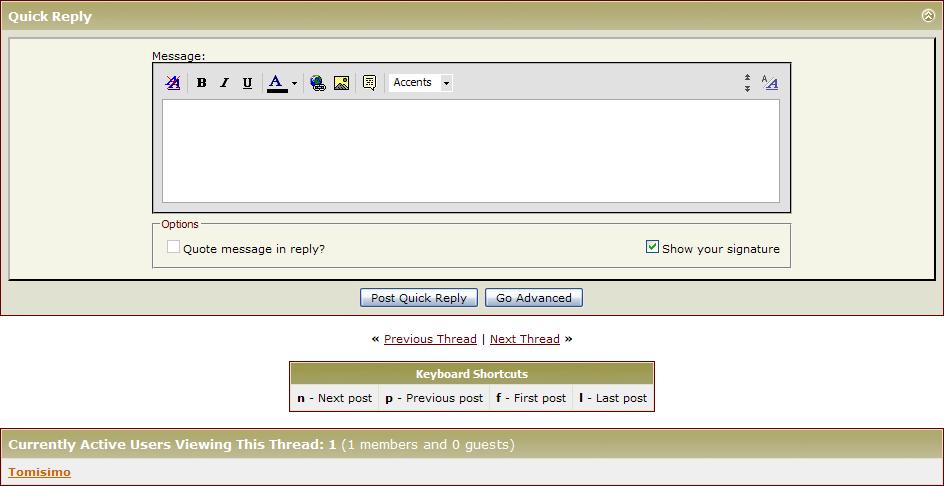Toggle italic formatting
944x486 pixels.
(224, 83)
